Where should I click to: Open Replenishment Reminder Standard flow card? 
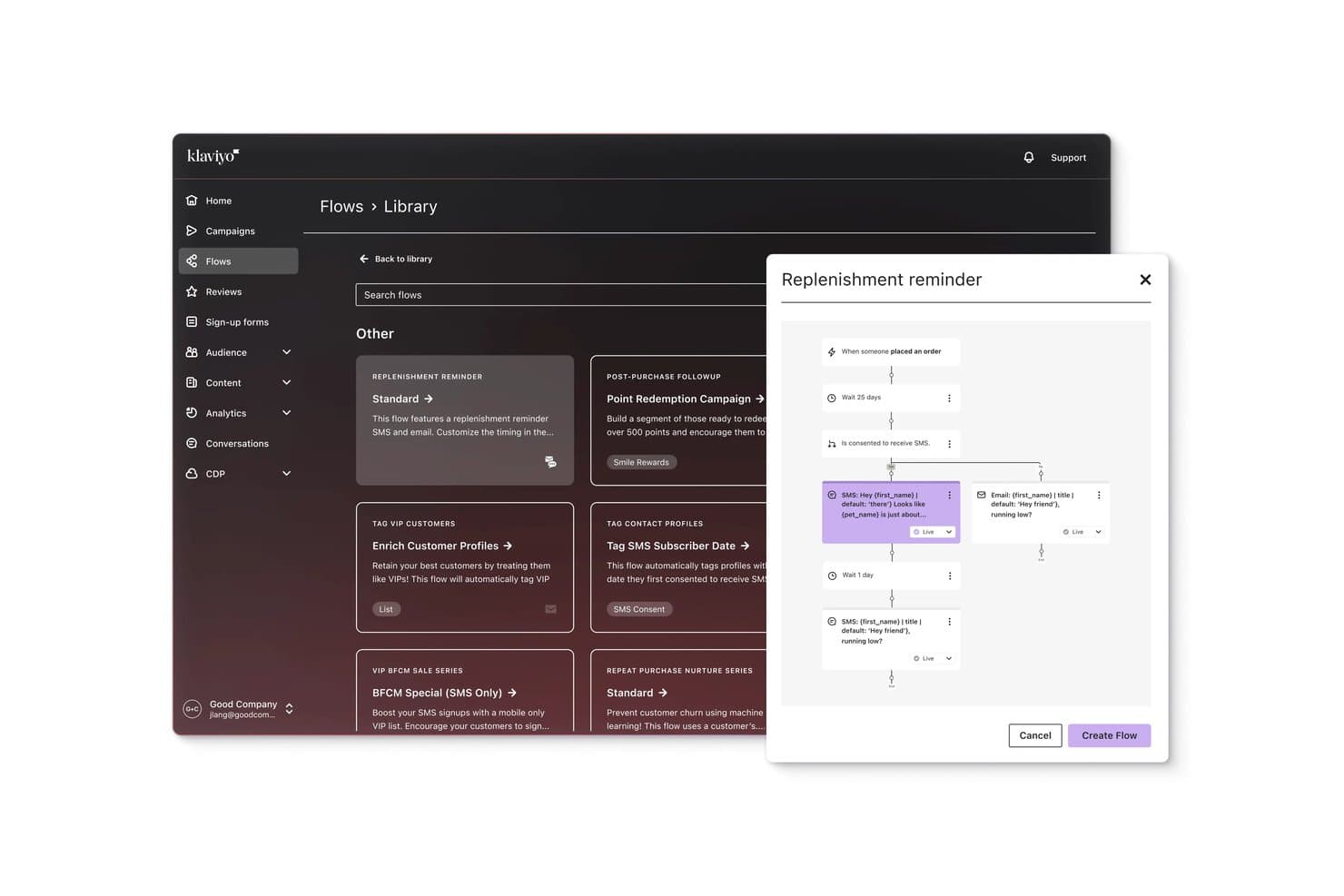click(465, 419)
